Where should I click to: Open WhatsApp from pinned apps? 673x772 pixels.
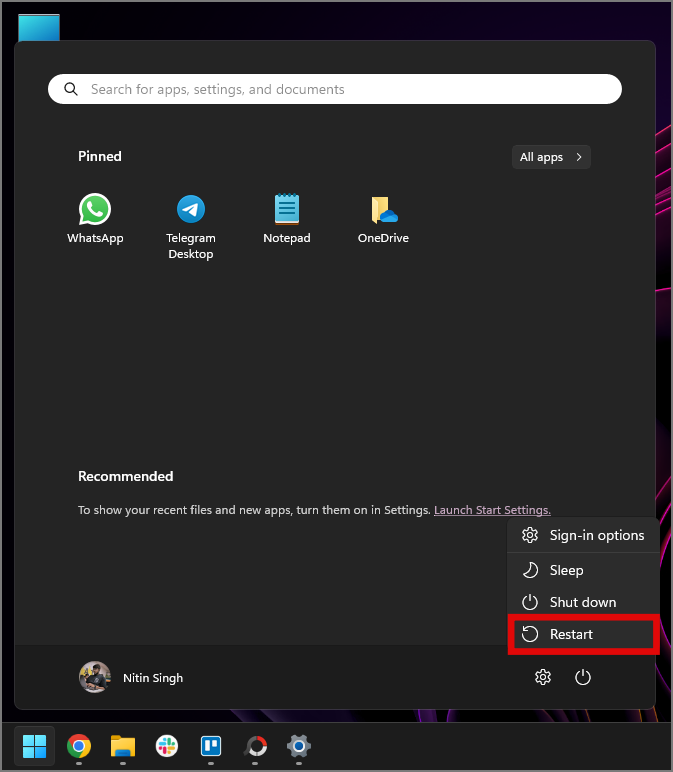95,219
